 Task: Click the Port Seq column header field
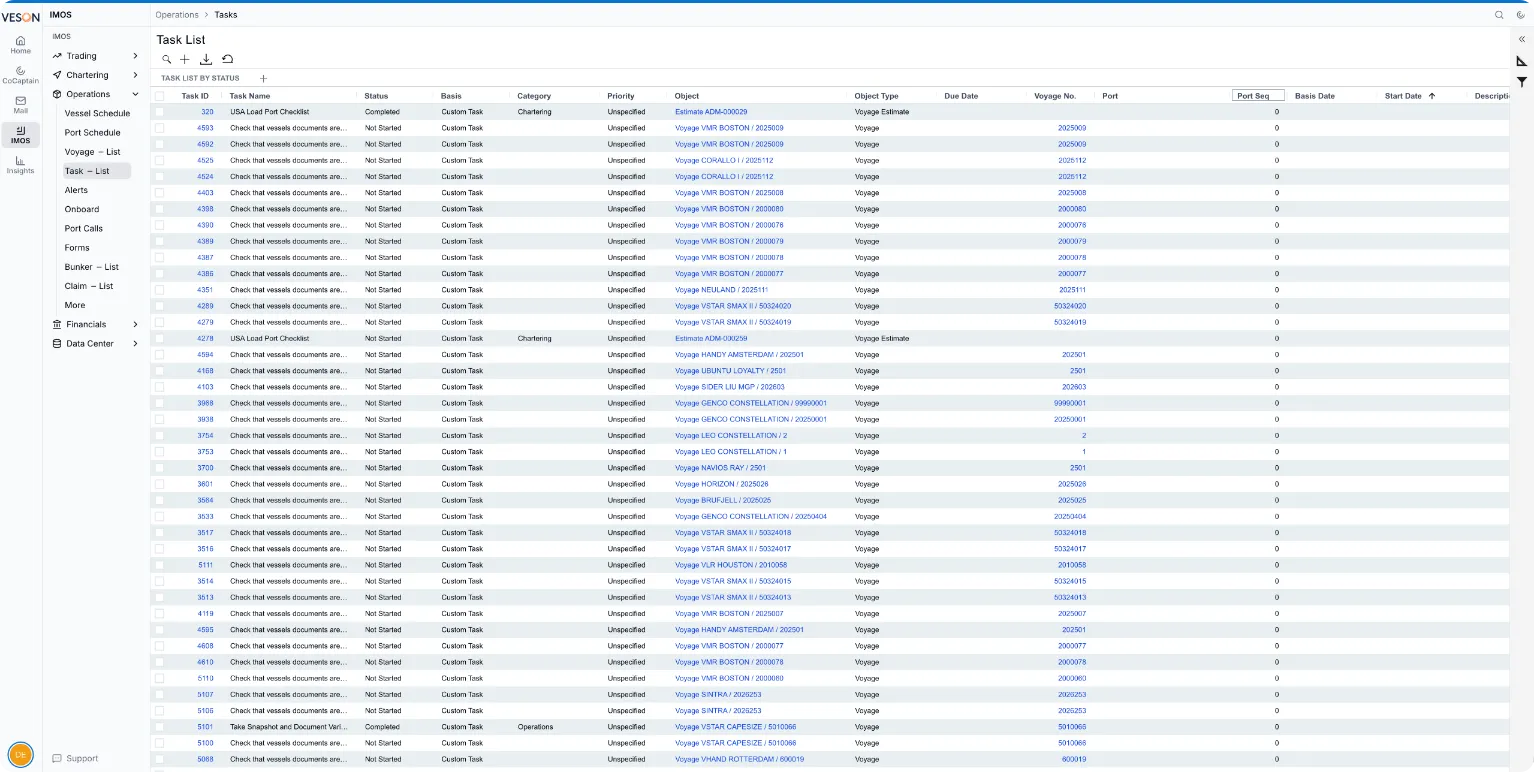click(1258, 96)
